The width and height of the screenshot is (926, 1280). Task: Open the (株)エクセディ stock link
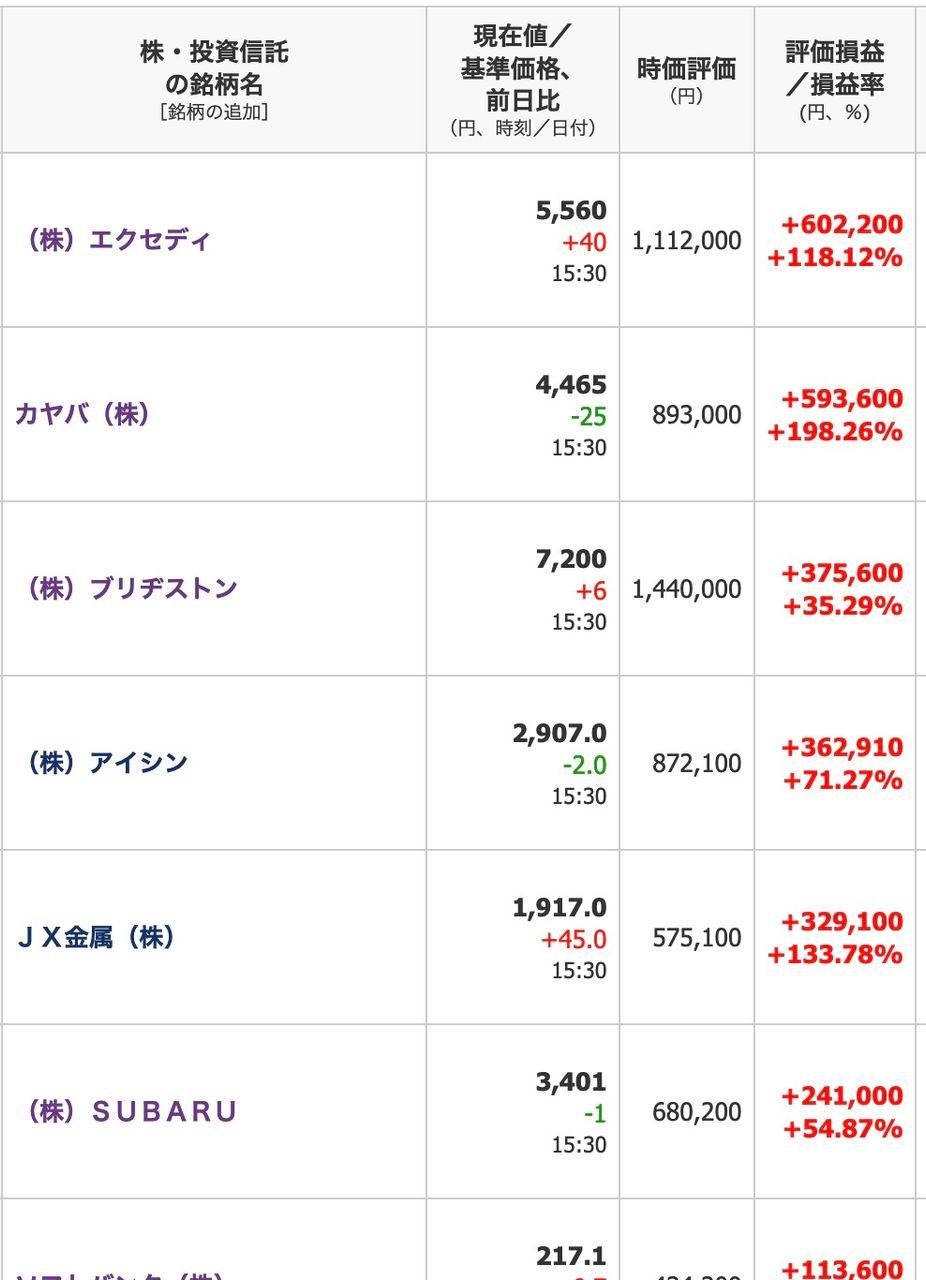(118, 241)
